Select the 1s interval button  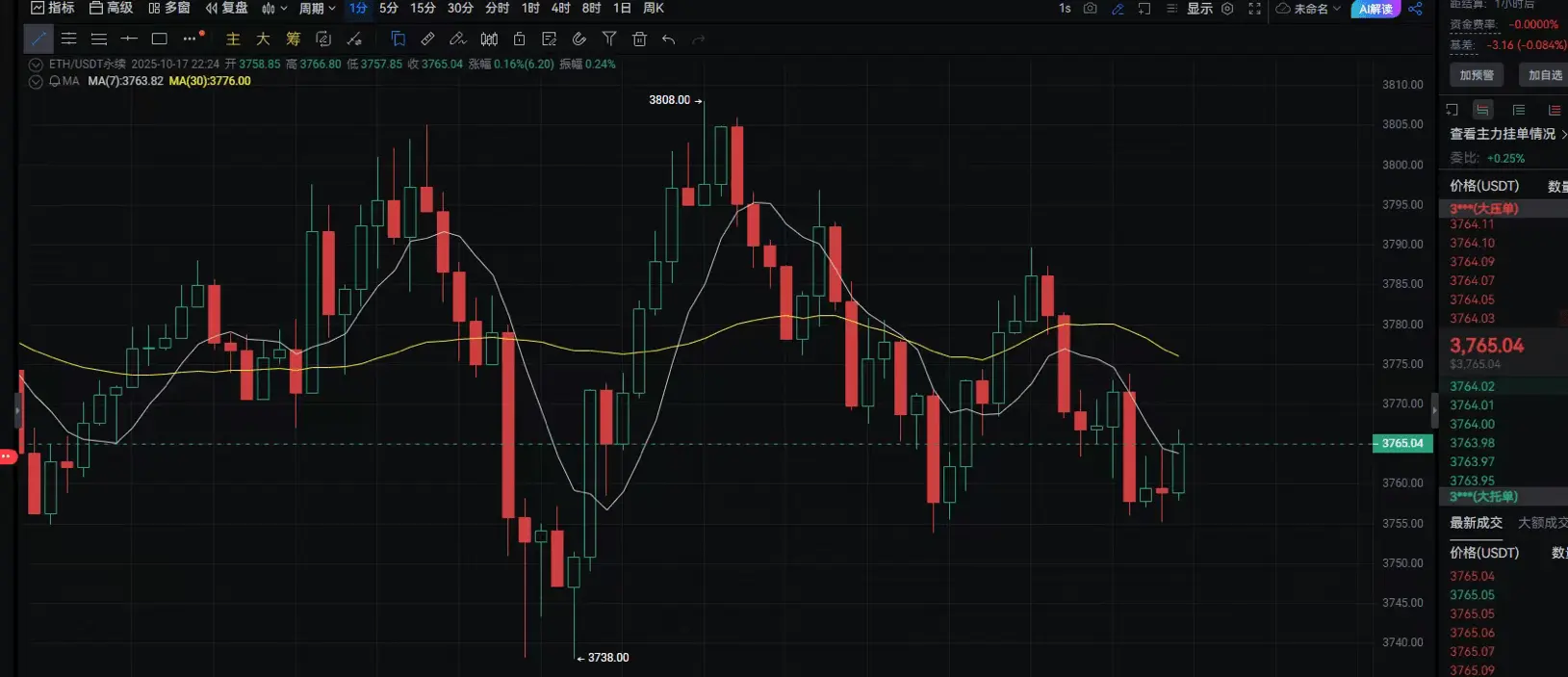pos(1065,8)
